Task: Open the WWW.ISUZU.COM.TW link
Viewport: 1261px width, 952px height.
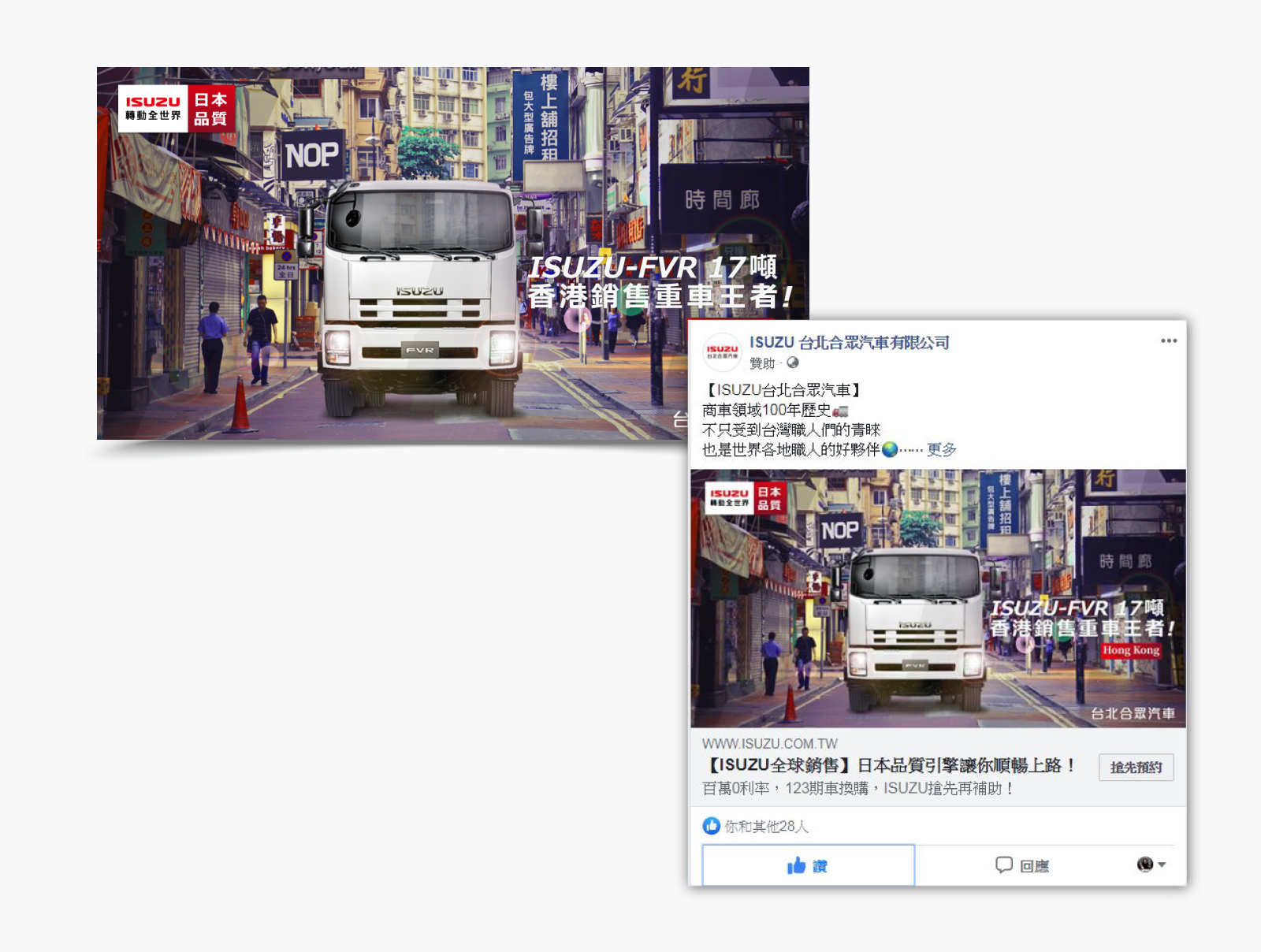Action: 769,743
